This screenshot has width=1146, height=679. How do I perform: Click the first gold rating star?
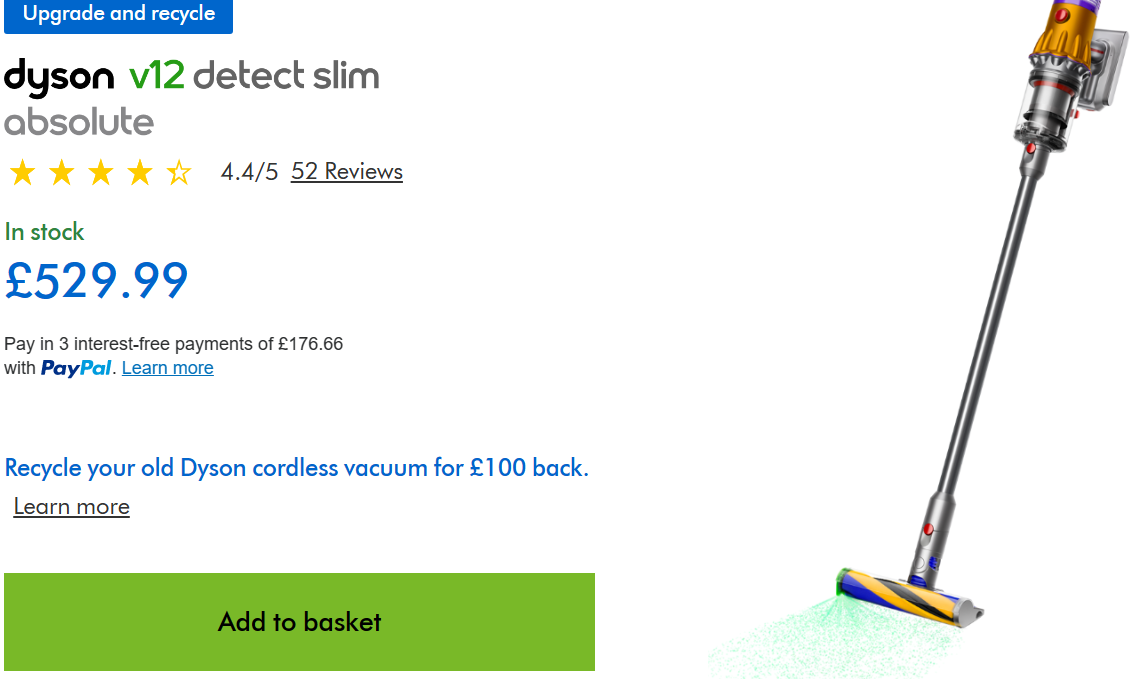(23, 173)
